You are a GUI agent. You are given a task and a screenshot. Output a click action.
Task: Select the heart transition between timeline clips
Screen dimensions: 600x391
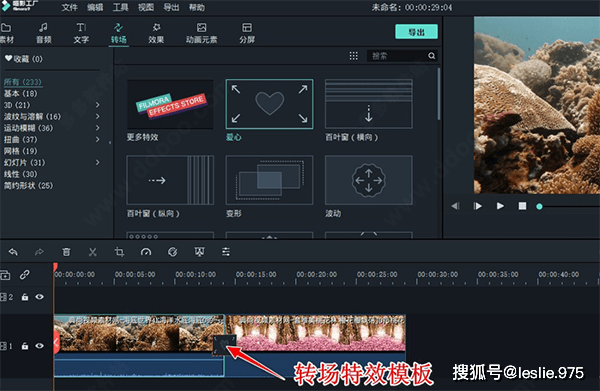tap(225, 345)
